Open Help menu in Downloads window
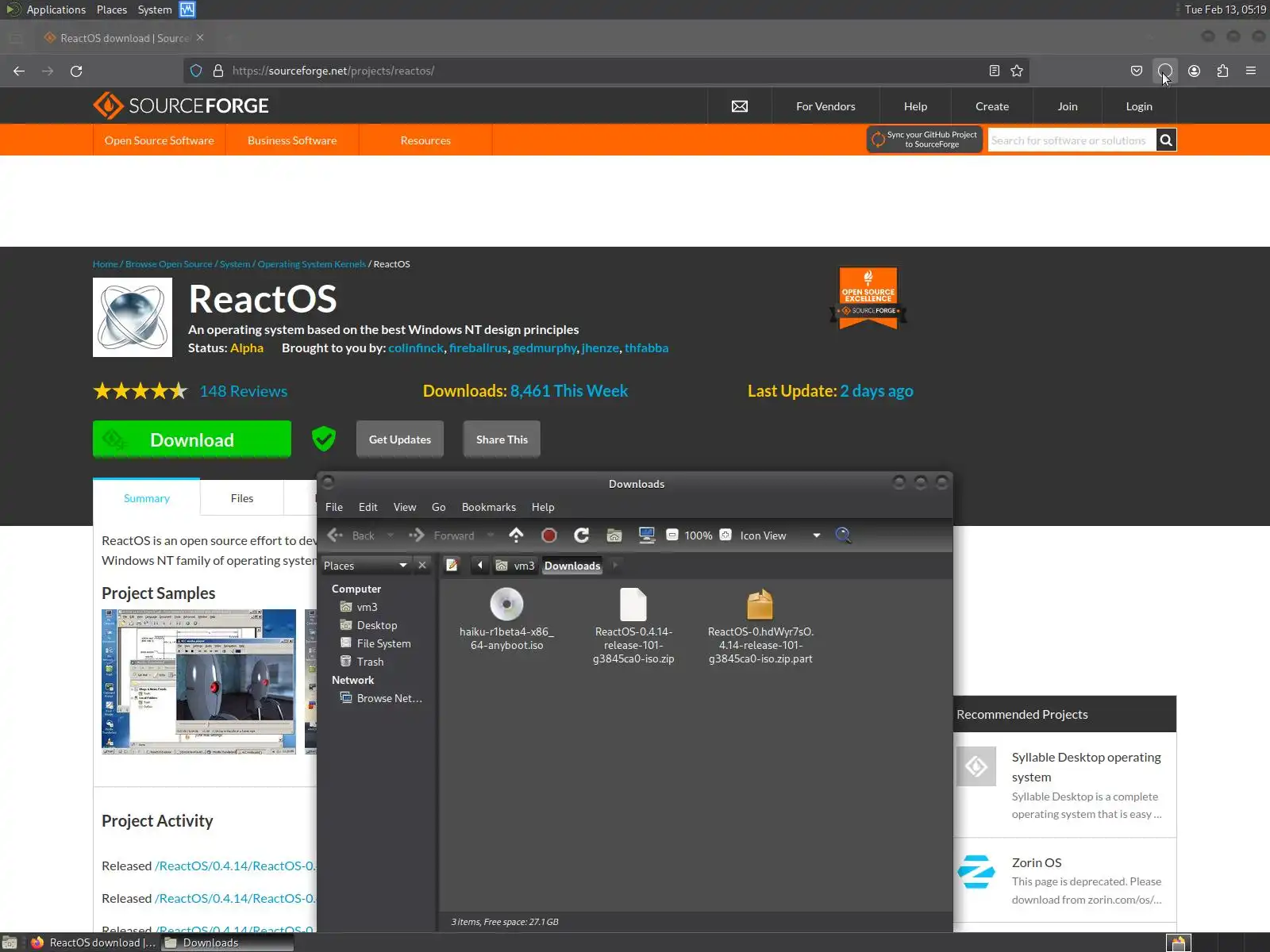The height and width of the screenshot is (952, 1270). click(543, 507)
